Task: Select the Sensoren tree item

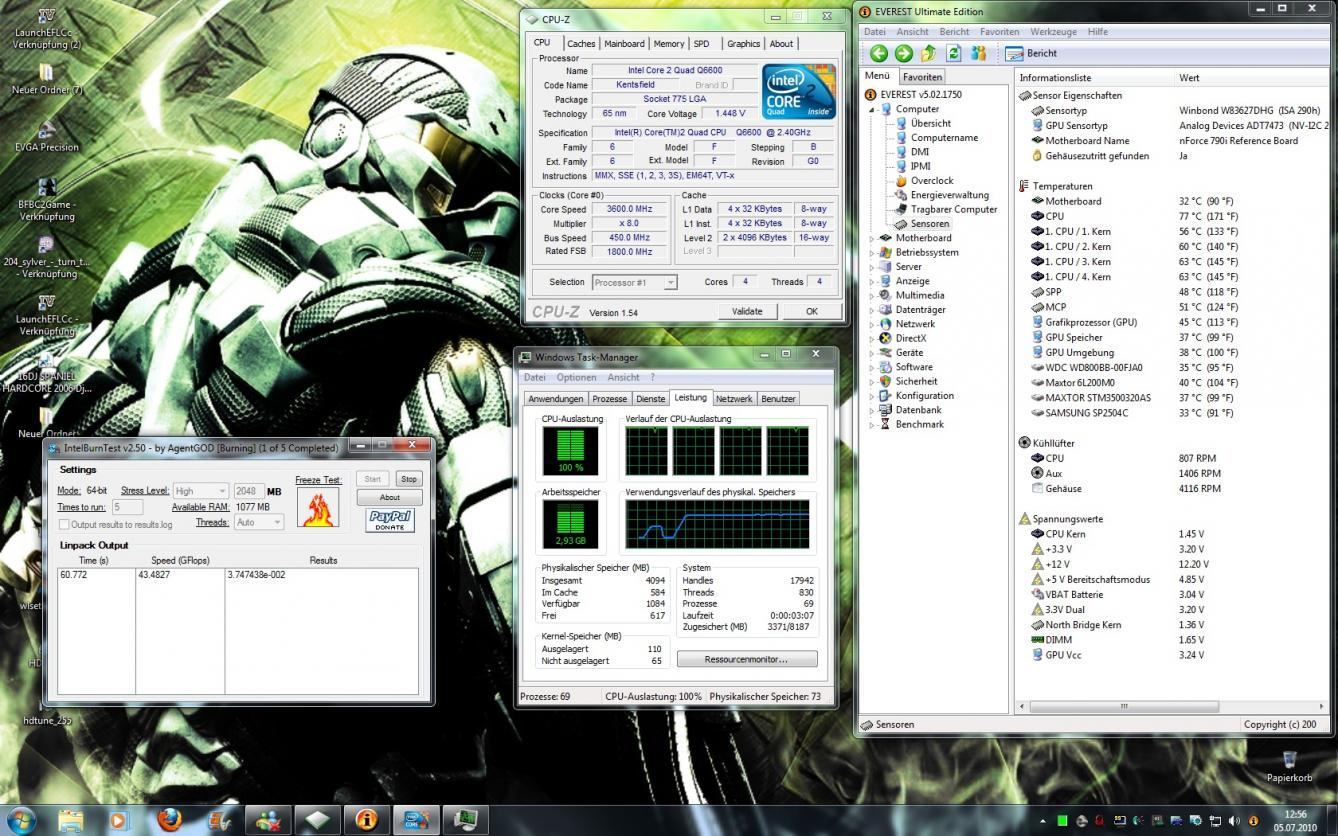Action: point(922,224)
